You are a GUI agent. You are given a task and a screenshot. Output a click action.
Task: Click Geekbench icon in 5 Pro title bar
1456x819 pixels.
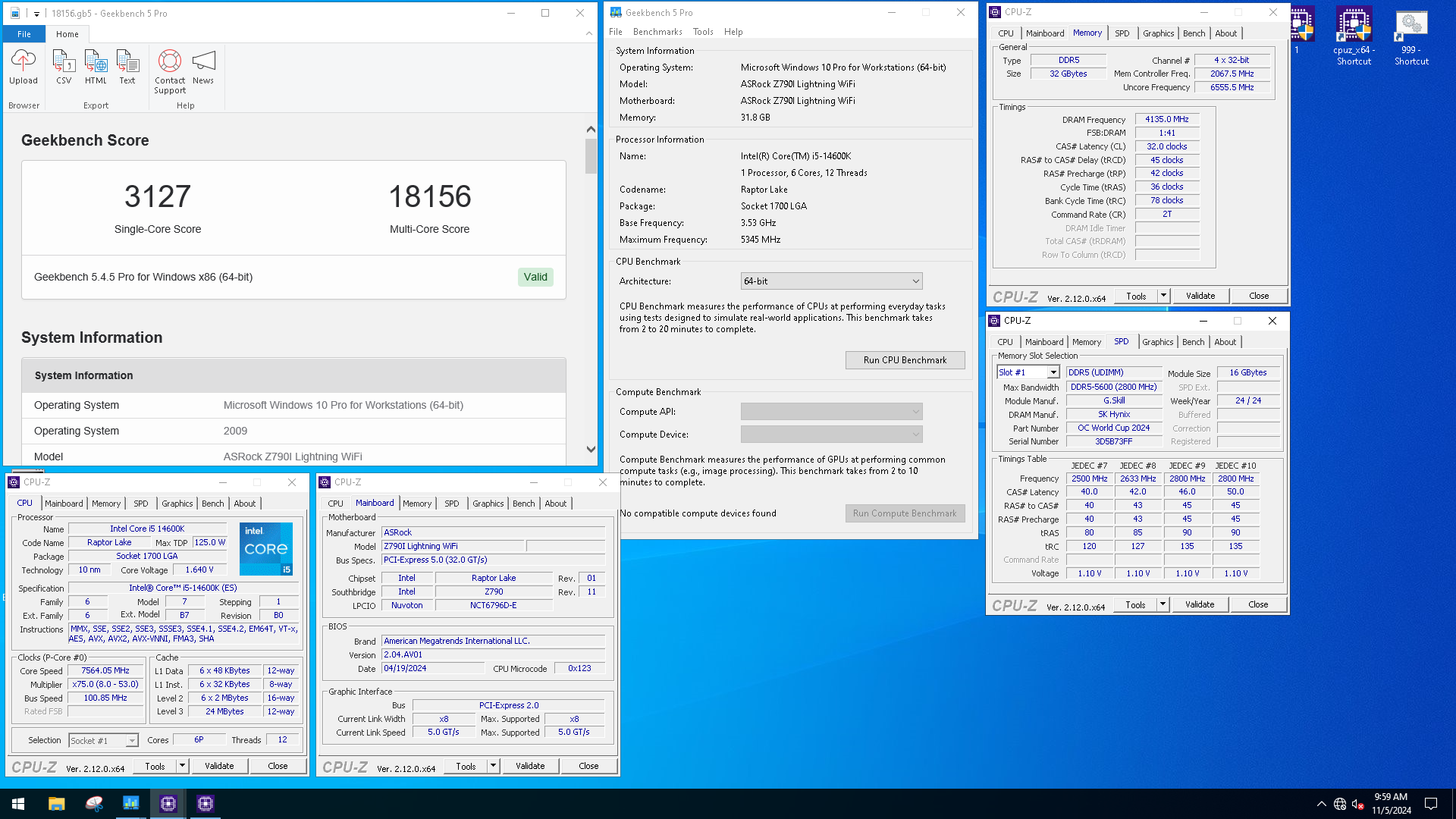click(616, 12)
